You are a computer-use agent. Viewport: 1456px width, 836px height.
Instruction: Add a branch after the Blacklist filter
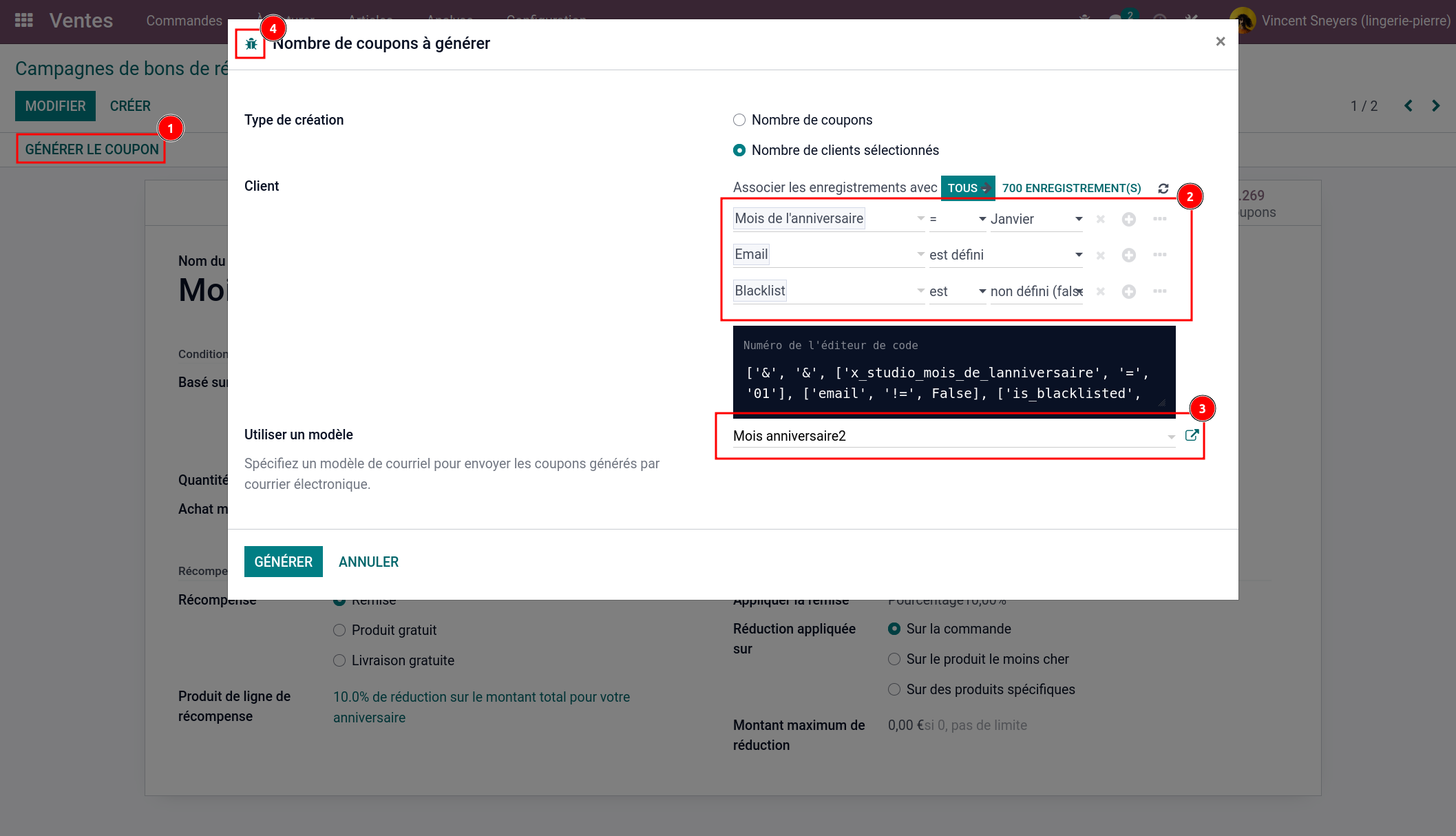pyautogui.click(x=1159, y=291)
